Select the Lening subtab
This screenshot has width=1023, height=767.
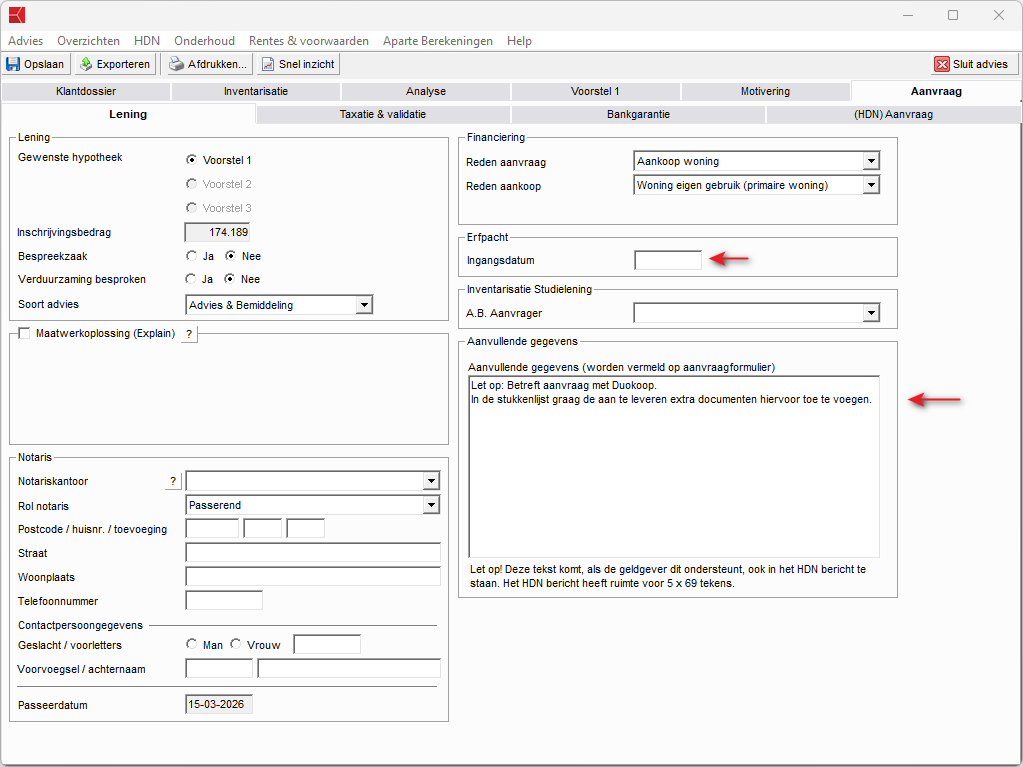(x=128, y=114)
